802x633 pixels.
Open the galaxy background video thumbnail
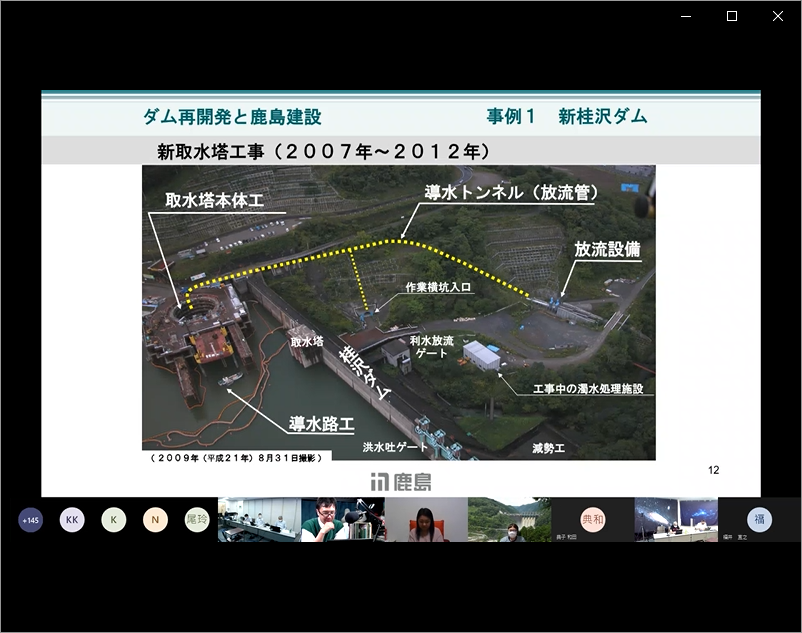point(676,520)
